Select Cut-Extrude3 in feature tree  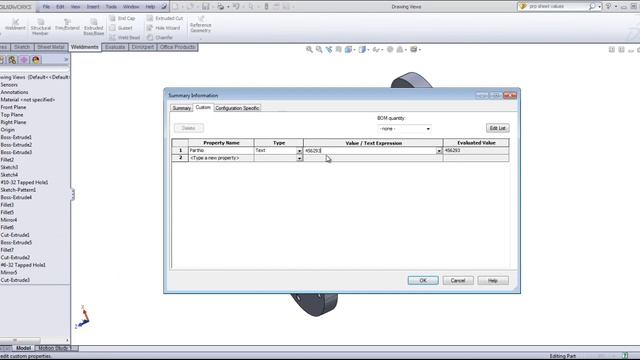(15, 280)
